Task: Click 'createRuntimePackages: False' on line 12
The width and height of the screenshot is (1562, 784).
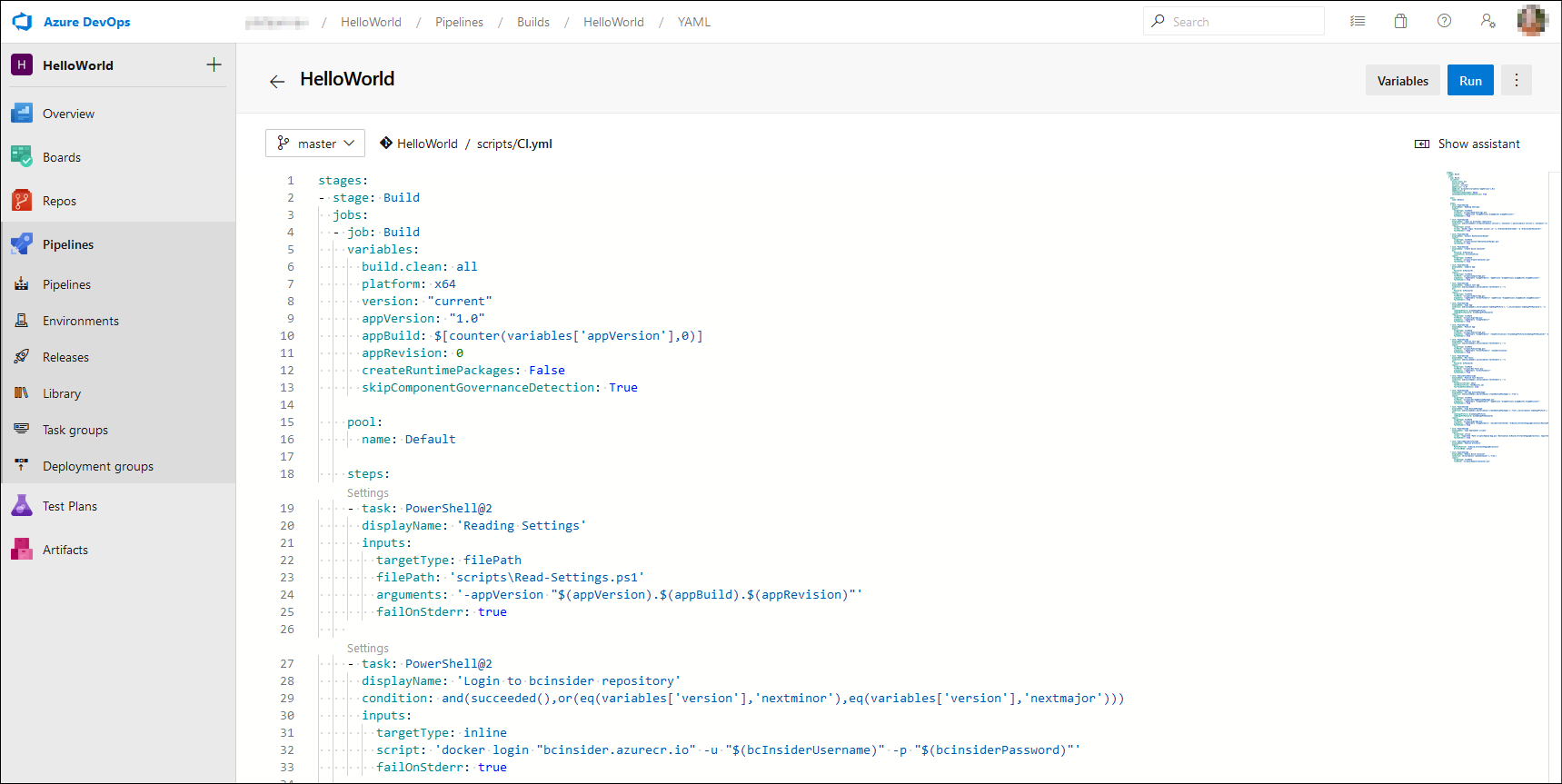Action: click(x=463, y=371)
